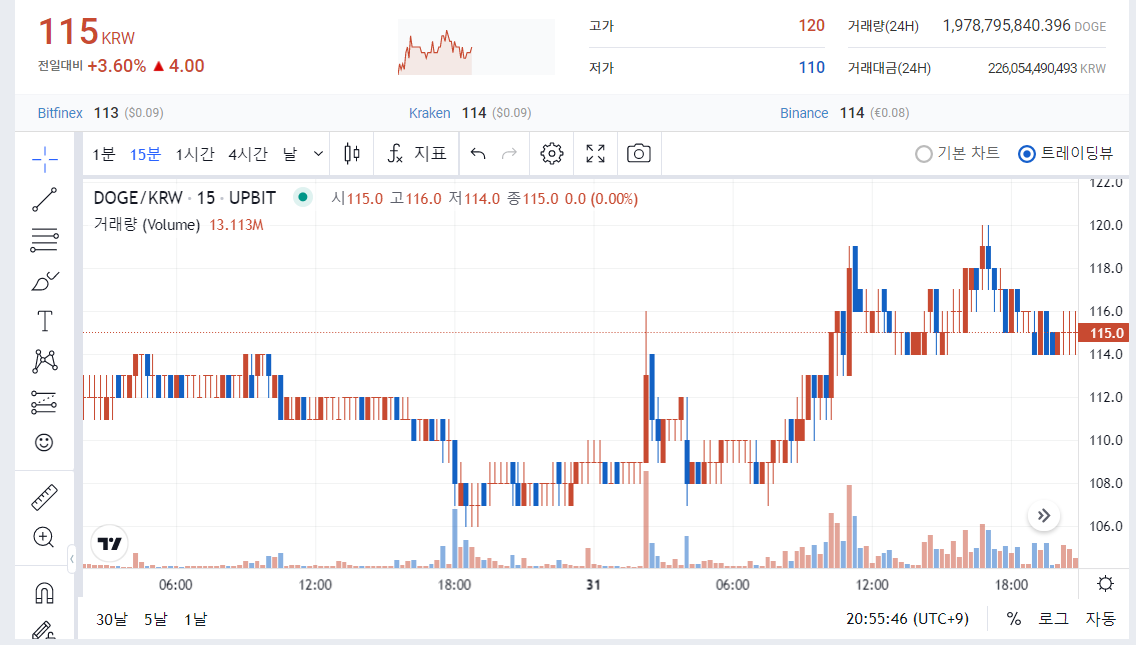Open the Kraken exchange link
The image size is (1136, 645).
click(430, 113)
